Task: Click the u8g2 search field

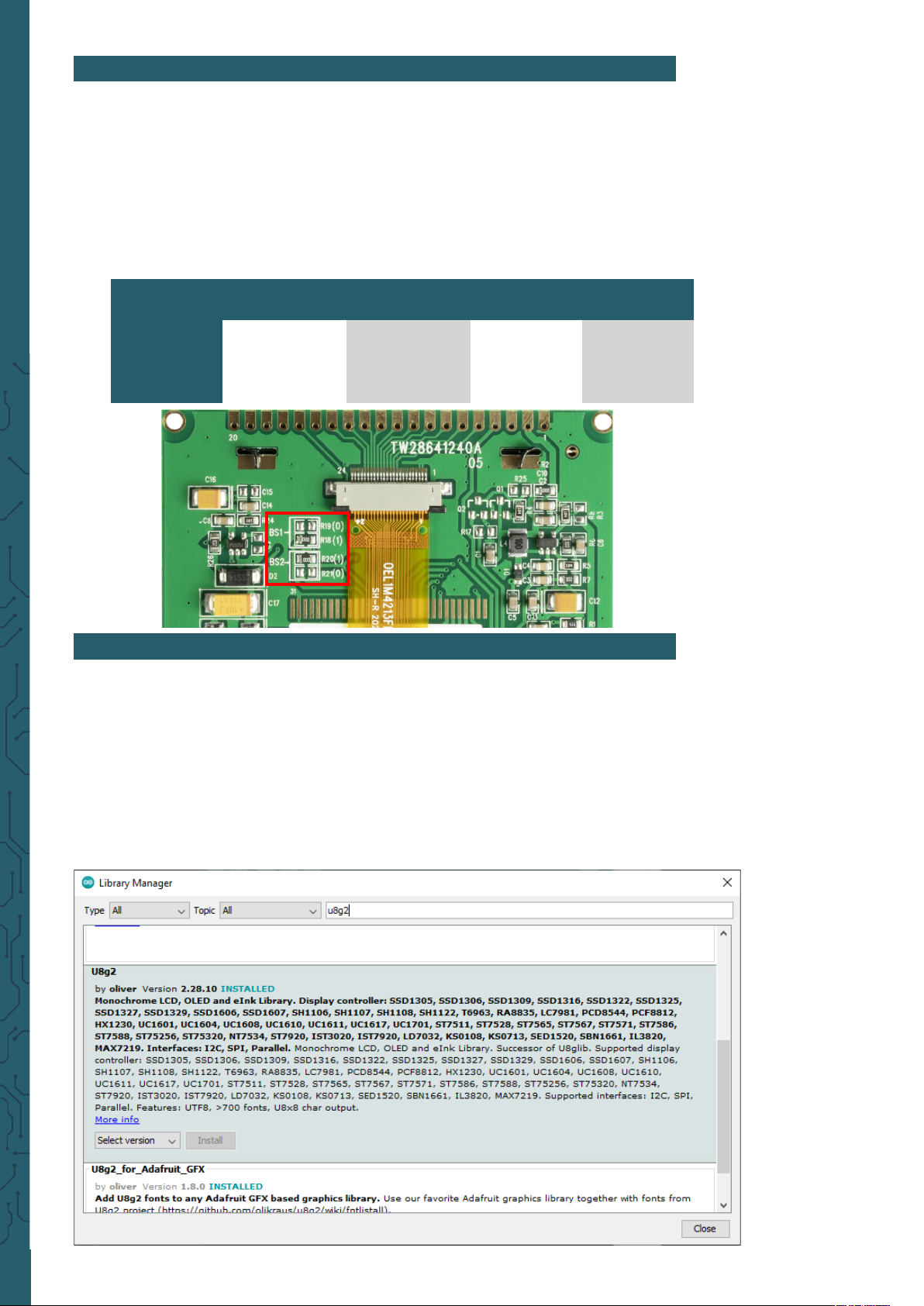Action: [x=527, y=911]
